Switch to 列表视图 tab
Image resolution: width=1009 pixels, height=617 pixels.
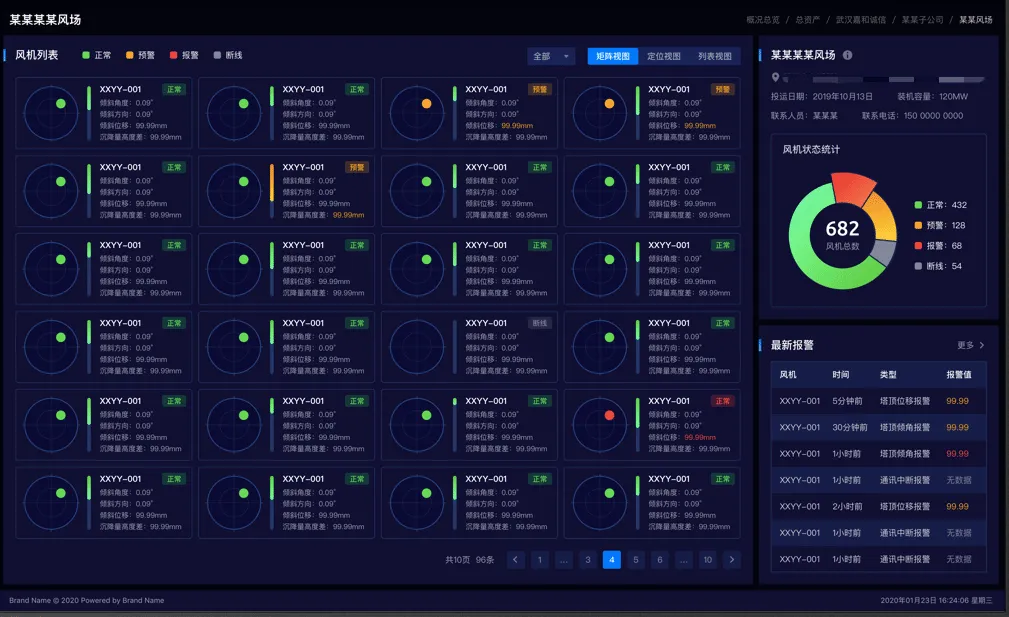[x=714, y=57]
